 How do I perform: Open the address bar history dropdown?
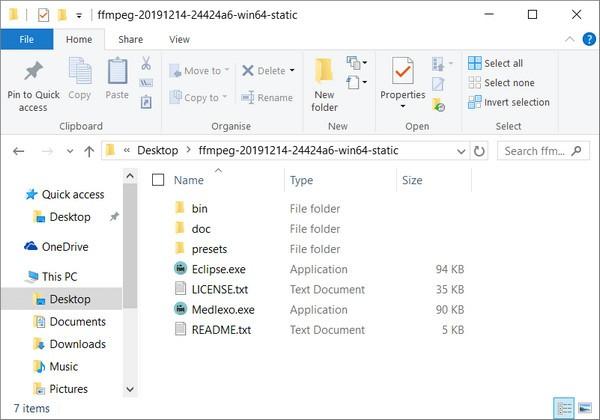(x=461, y=151)
